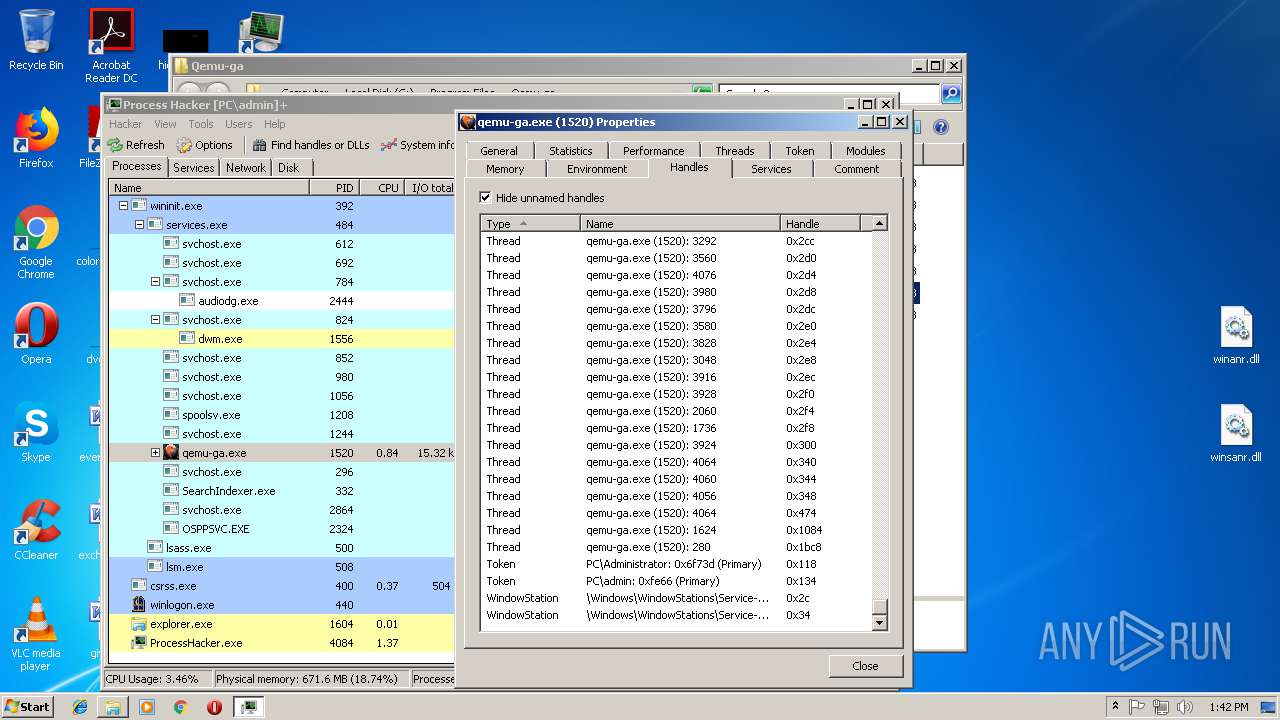1280x720 pixels.
Task: Open the Memory tab
Action: point(505,169)
